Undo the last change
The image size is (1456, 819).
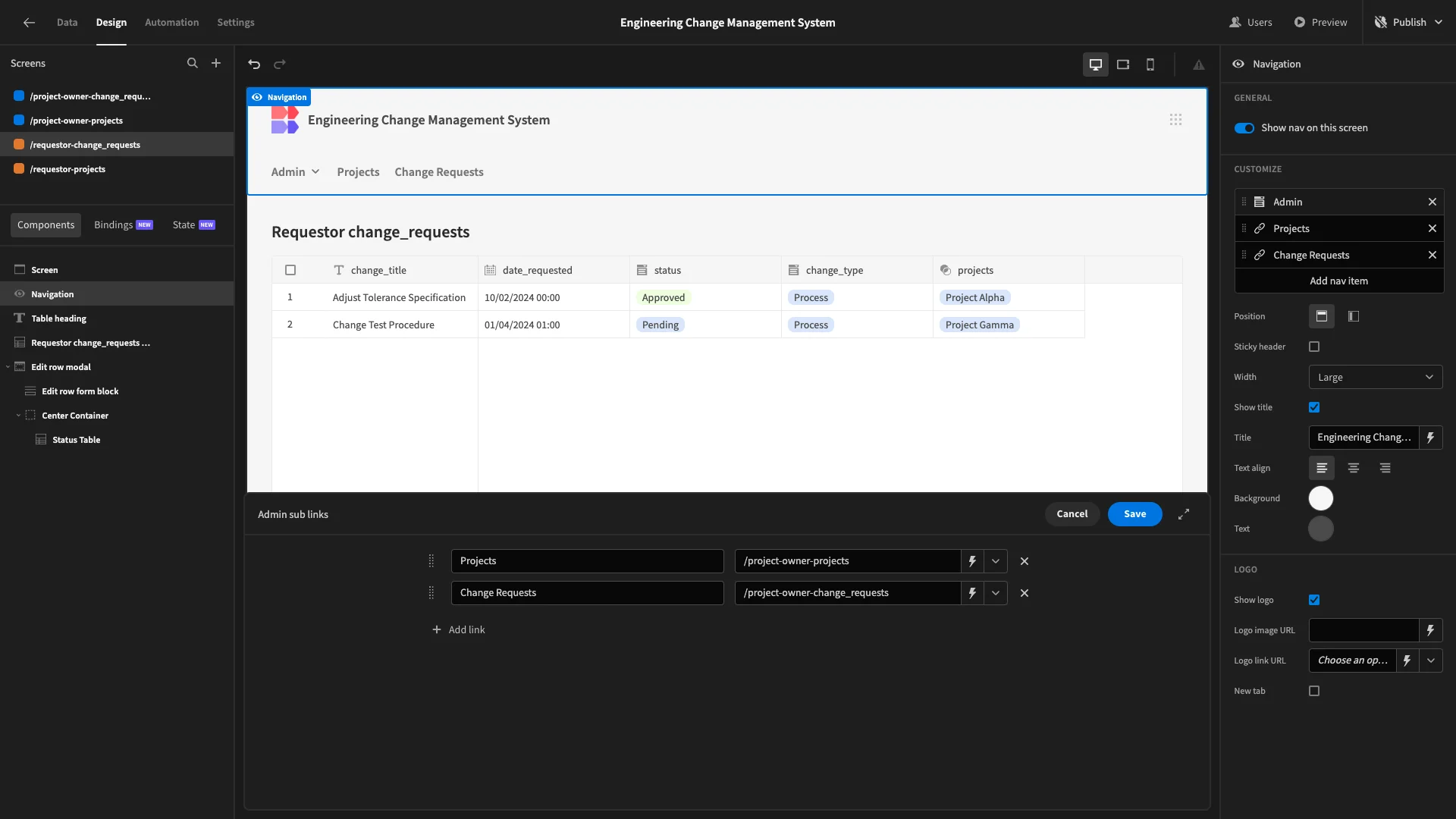254,64
